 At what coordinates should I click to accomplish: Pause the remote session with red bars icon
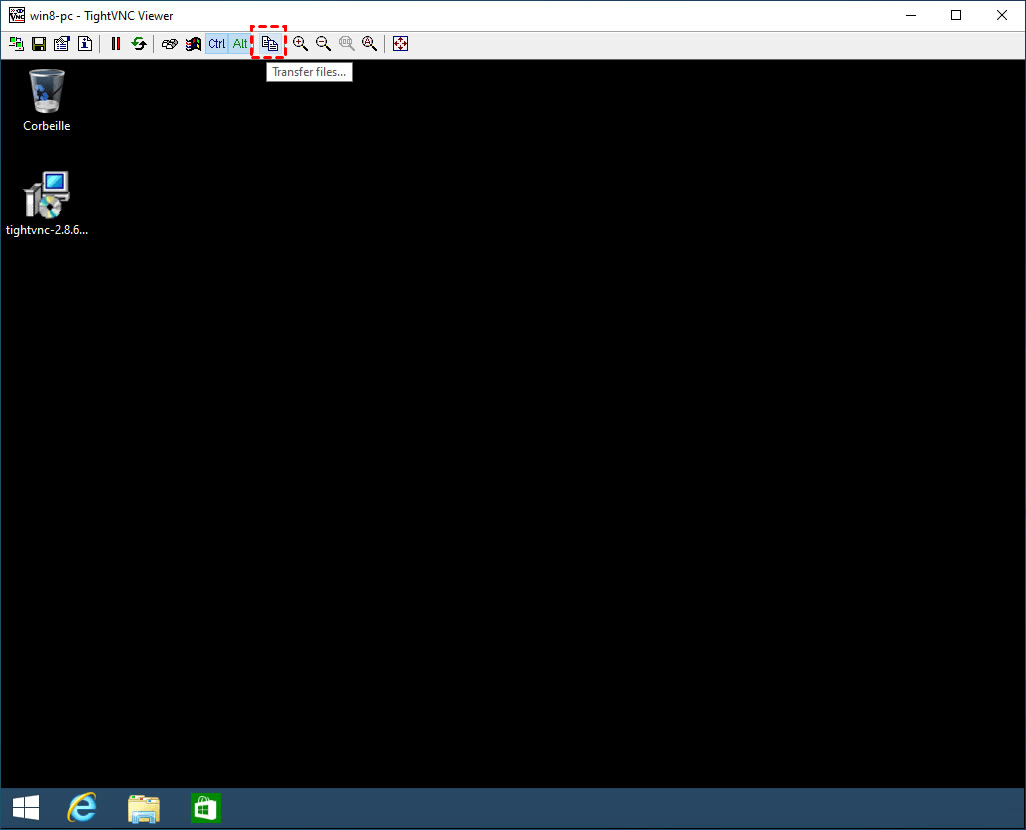tap(116, 44)
